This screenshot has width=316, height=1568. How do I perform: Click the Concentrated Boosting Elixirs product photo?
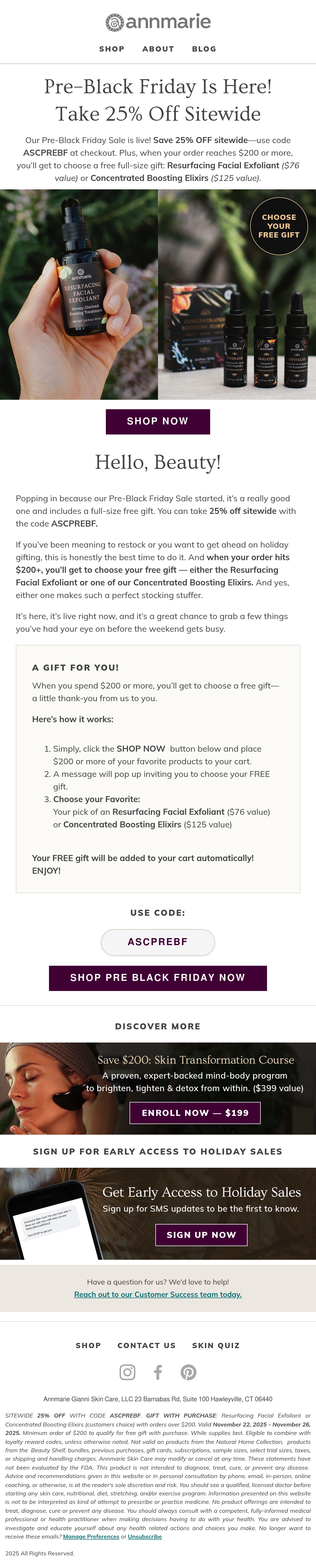click(237, 295)
